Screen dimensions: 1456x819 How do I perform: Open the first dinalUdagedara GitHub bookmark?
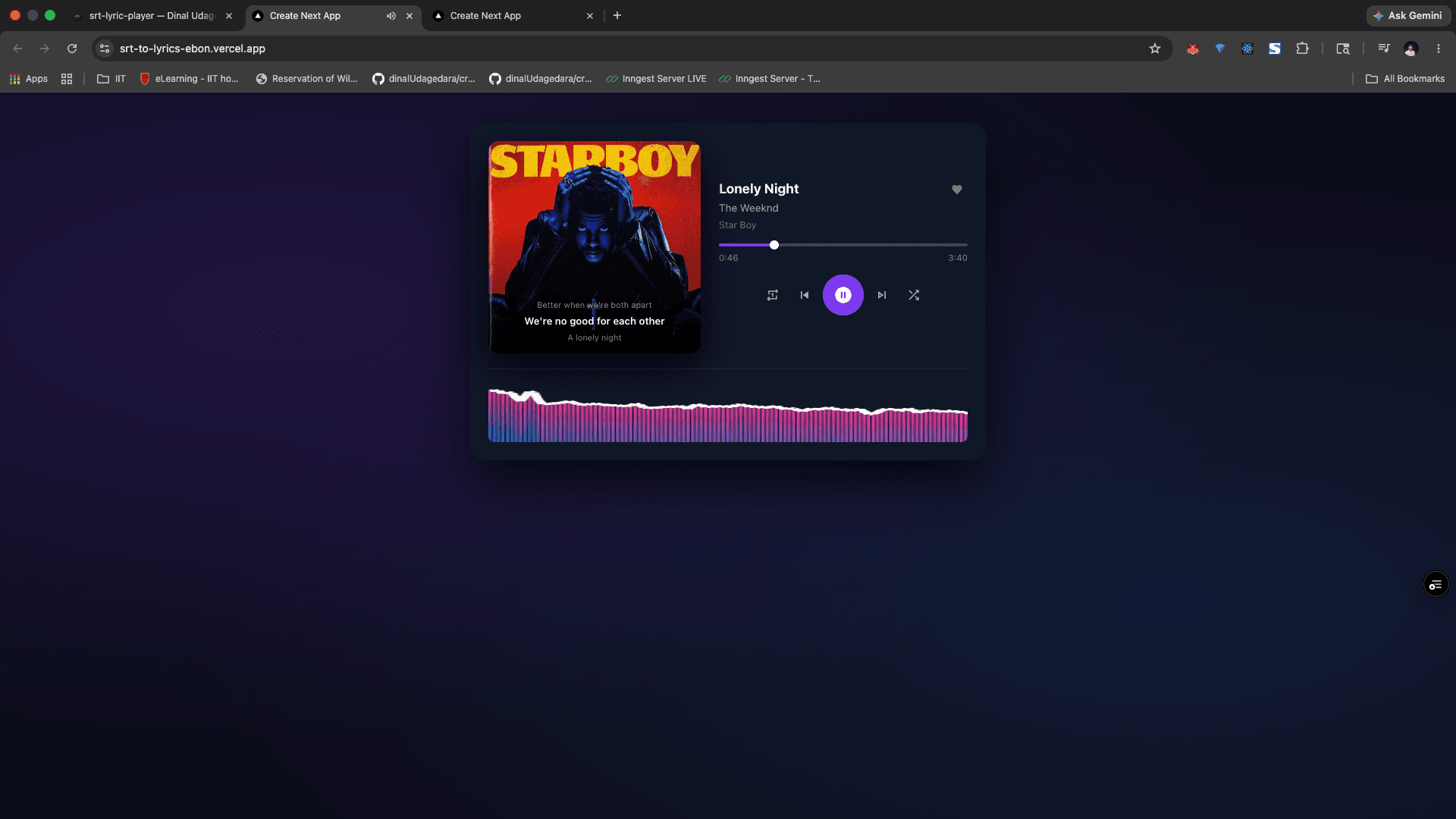[x=424, y=79]
